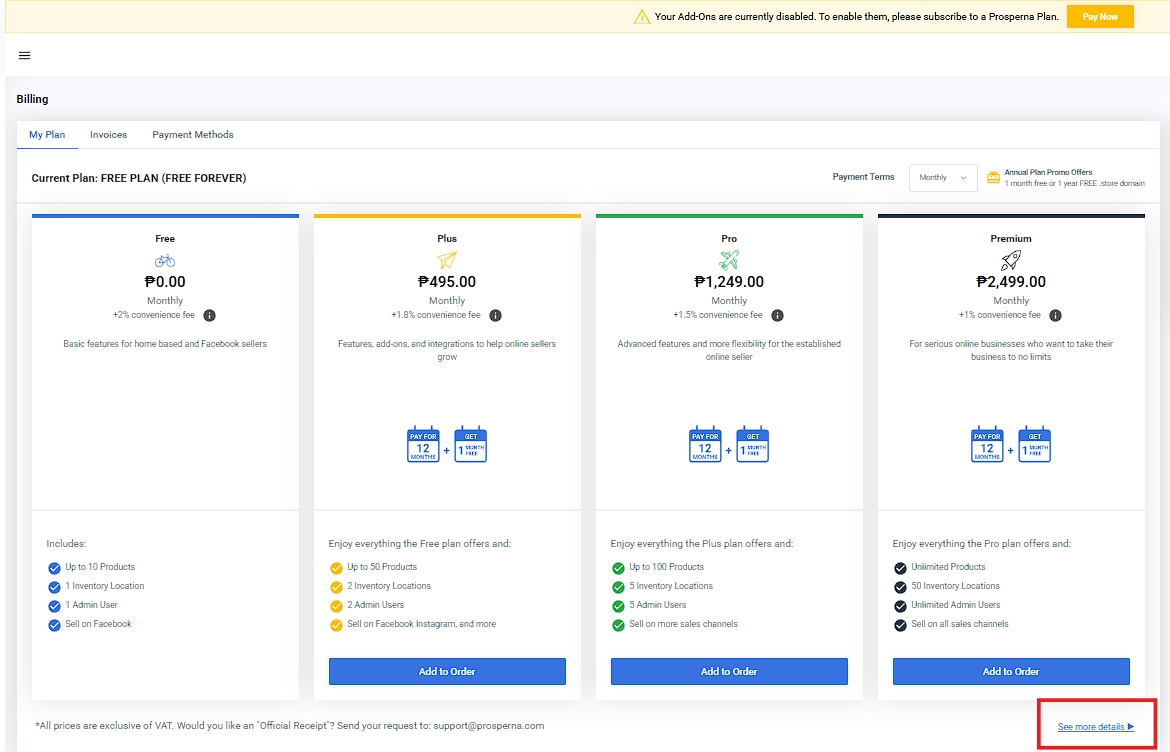Select the My Plan tab
Screen dimensions: 1170x752
(x=47, y=135)
